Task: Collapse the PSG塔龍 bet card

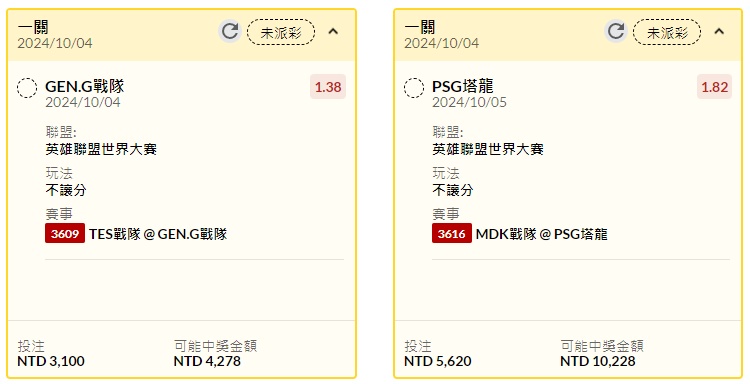Action: pos(719,32)
